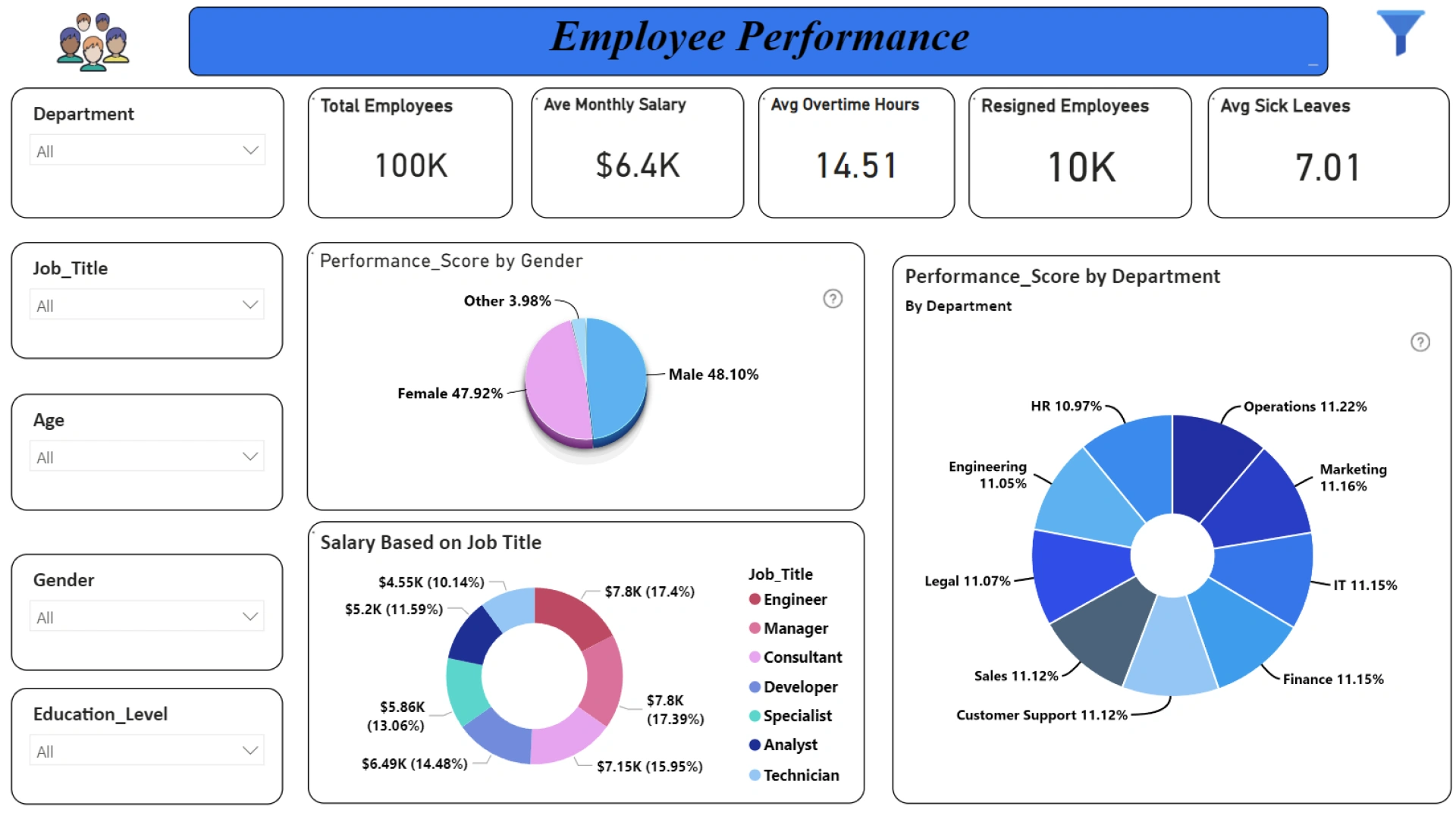
Task: Click the Female slice of gender pie
Action: (555, 381)
